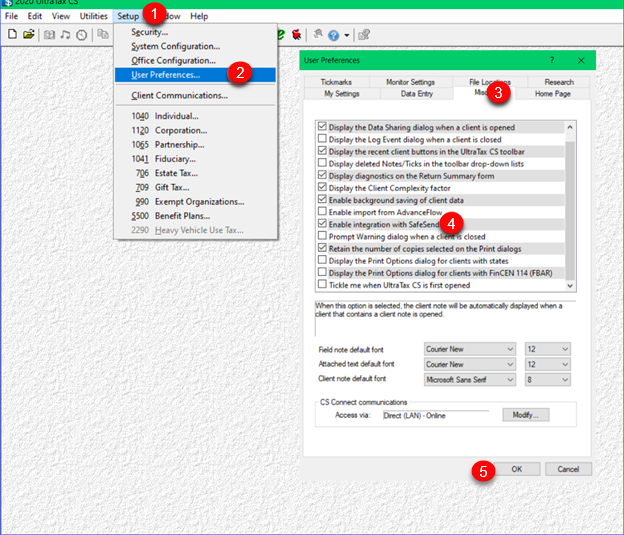Switch to the Tickmarks tab
Viewport: 624px width, 535px height.
coord(336,82)
